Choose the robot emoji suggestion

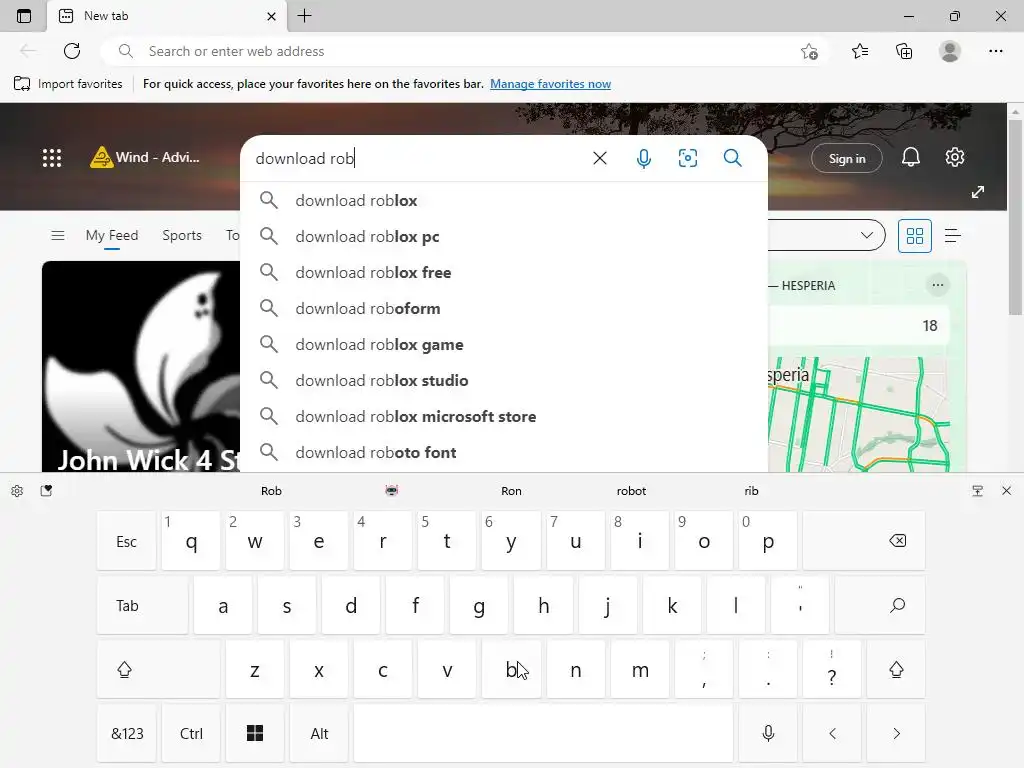click(391, 491)
